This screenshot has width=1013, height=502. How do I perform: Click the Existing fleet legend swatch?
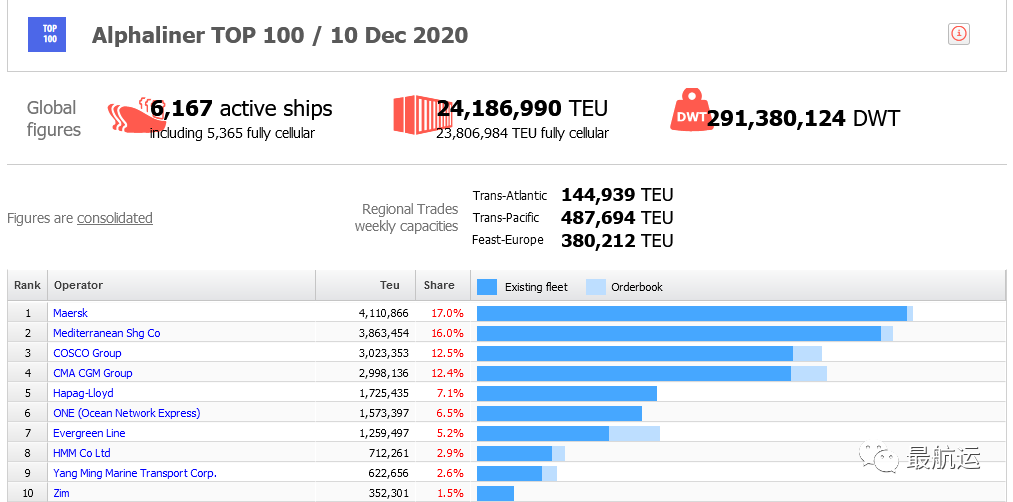(487, 286)
